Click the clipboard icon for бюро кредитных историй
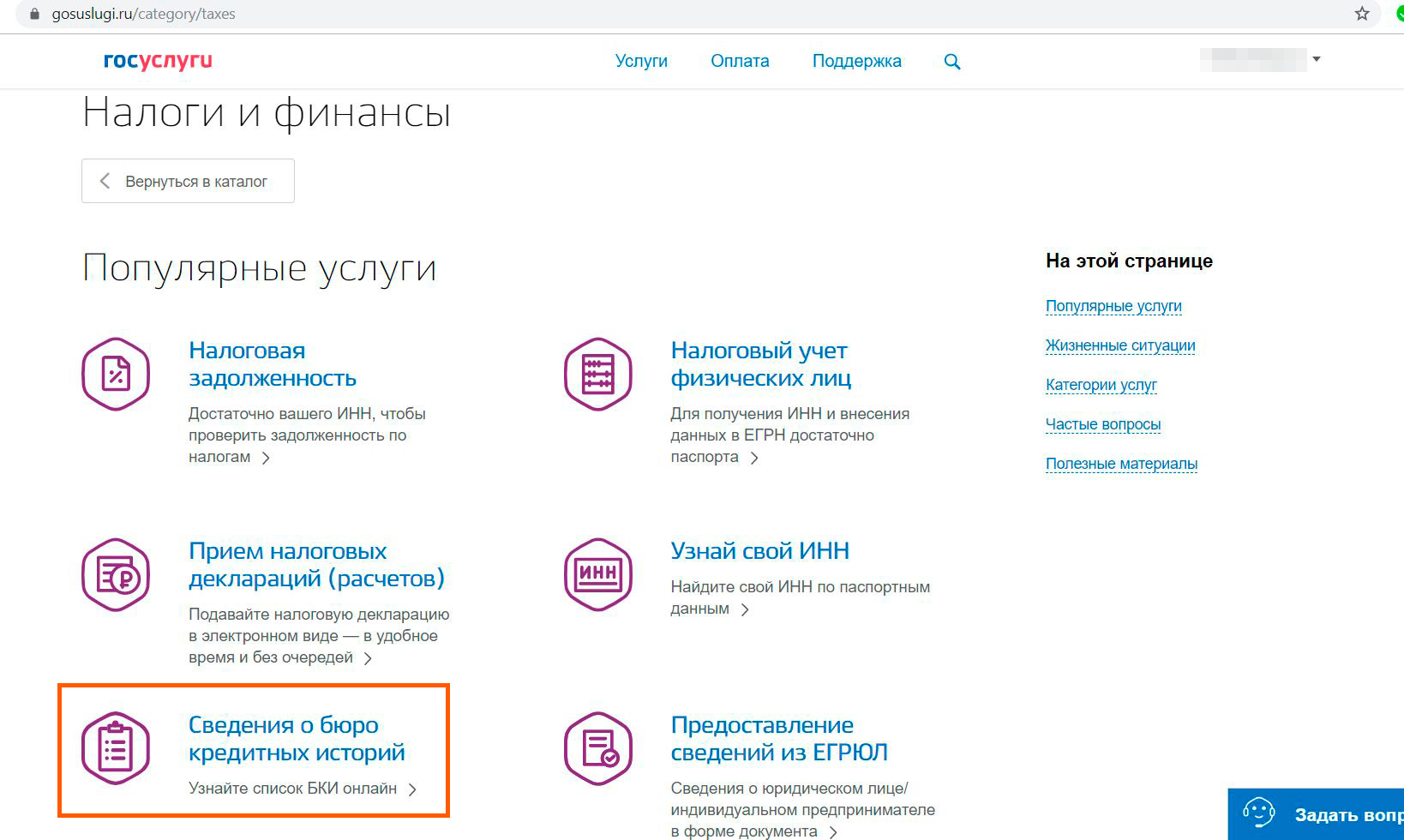The image size is (1404, 840). (x=116, y=748)
